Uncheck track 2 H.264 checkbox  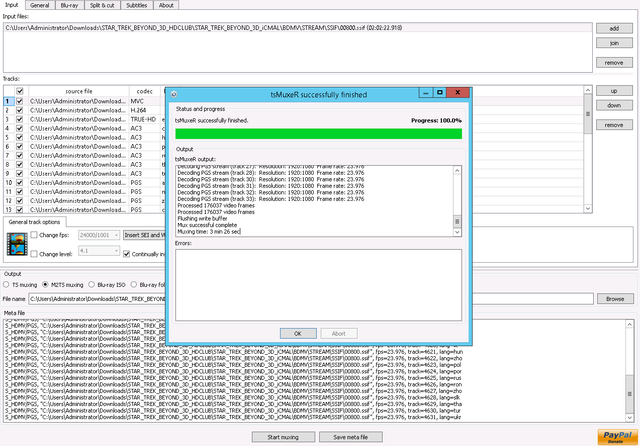[x=20, y=110]
